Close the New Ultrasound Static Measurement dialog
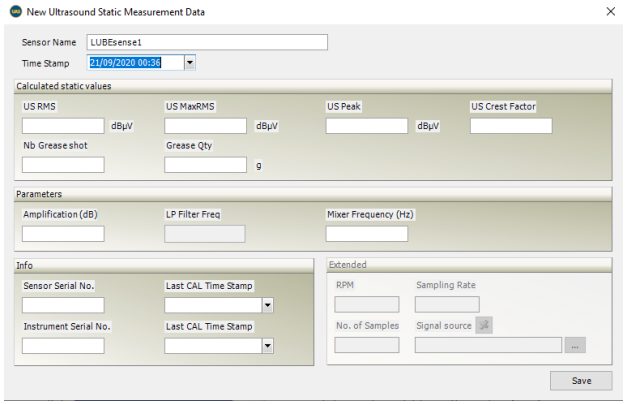The image size is (627, 404). tap(611, 11)
